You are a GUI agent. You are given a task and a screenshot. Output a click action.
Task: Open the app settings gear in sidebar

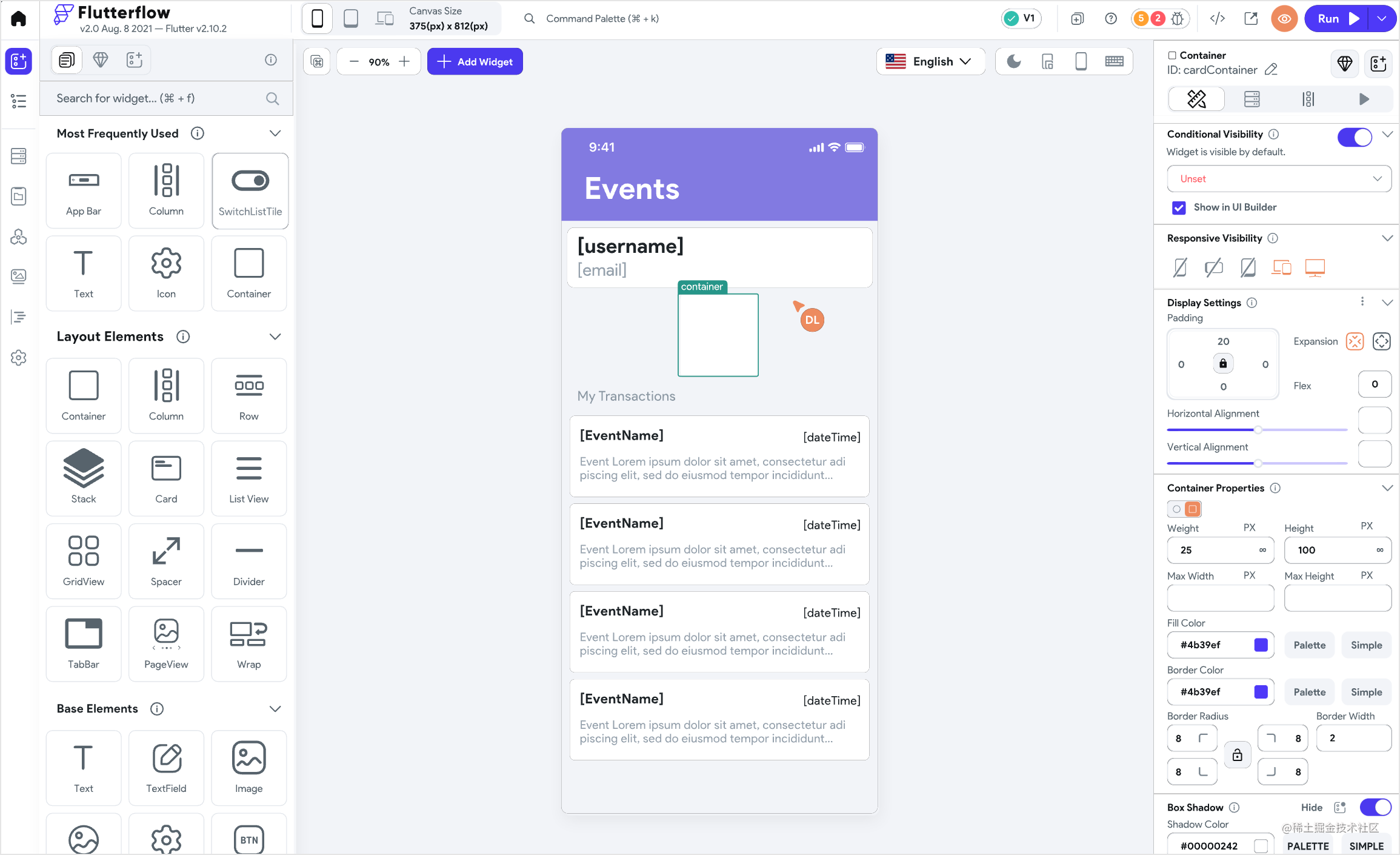point(19,358)
